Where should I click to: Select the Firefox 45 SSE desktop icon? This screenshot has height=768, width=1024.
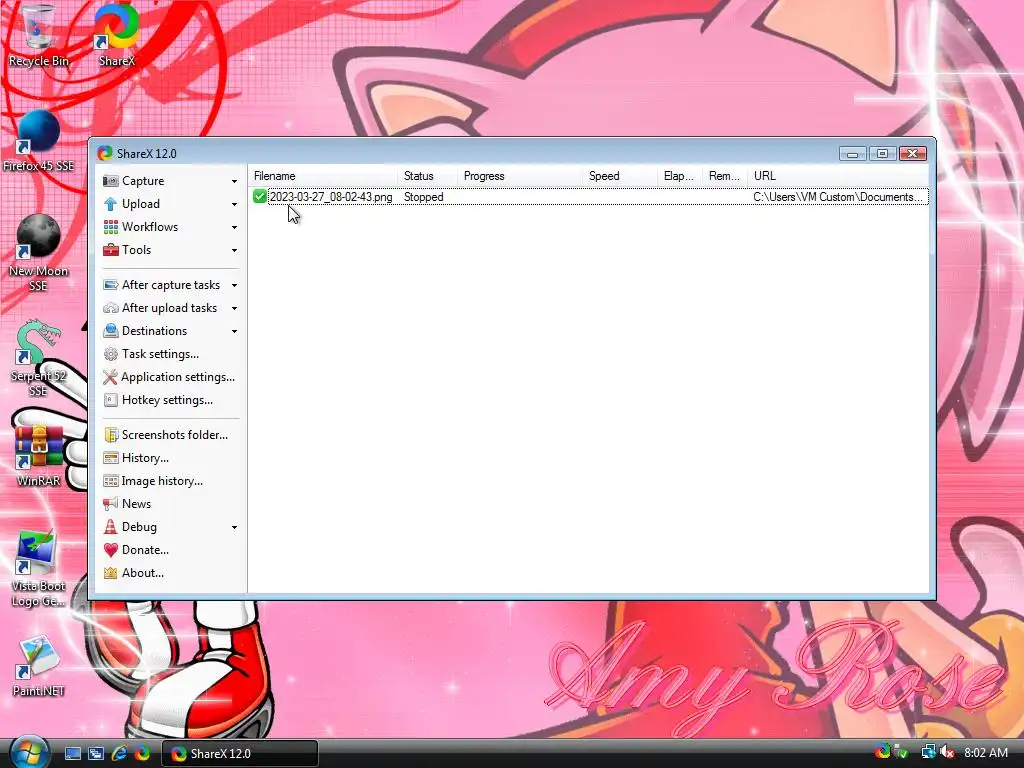coord(39,142)
